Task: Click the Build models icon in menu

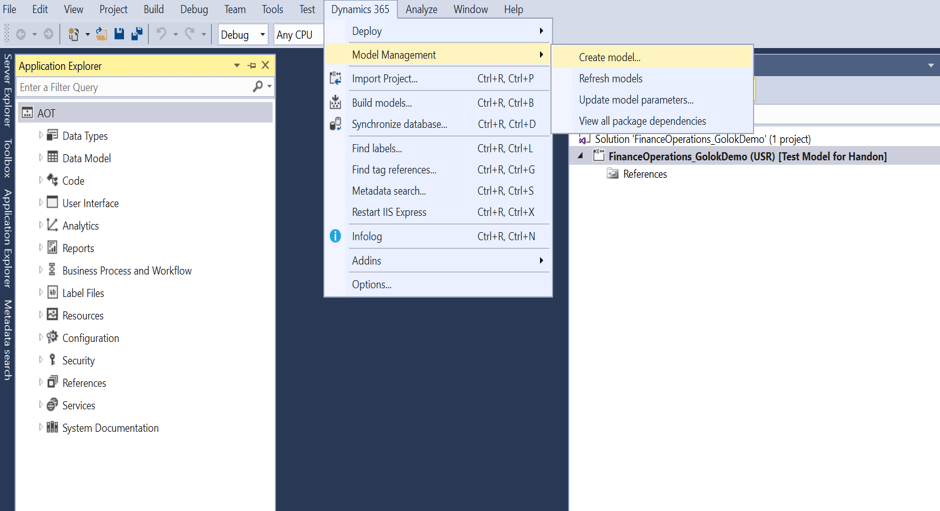Action: click(336, 102)
